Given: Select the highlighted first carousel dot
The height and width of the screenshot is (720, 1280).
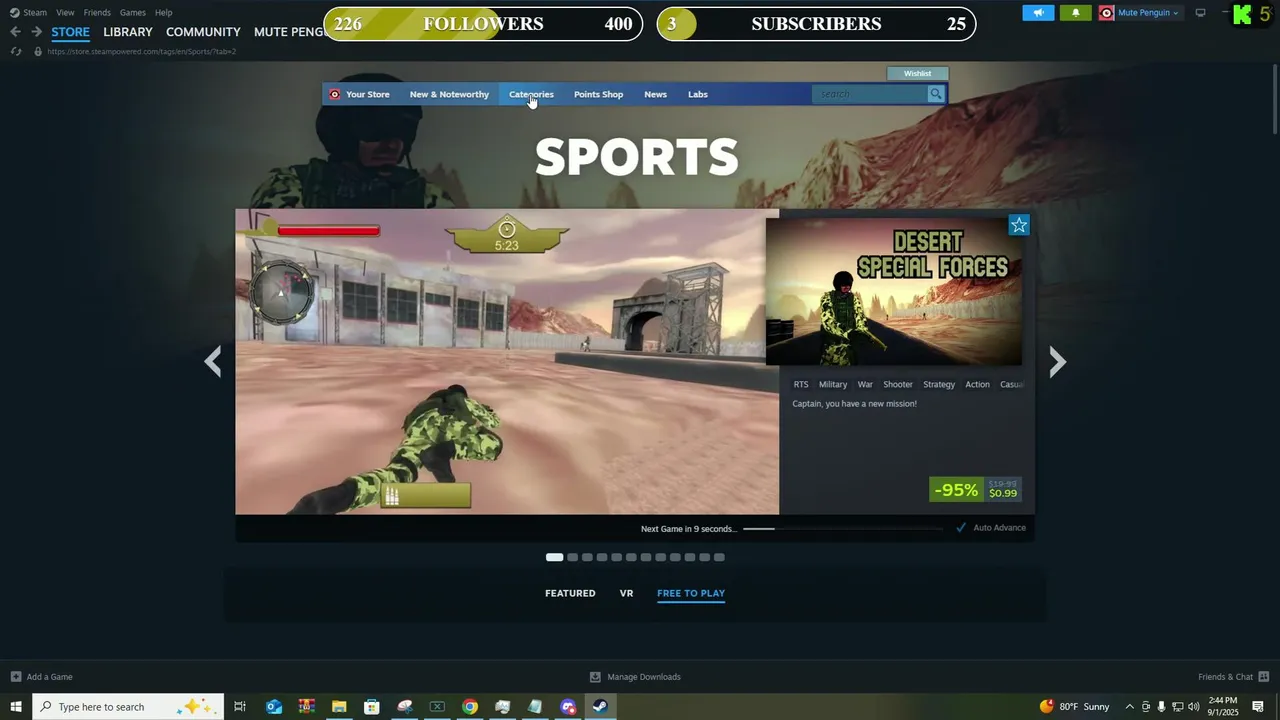Looking at the screenshot, I should [555, 557].
